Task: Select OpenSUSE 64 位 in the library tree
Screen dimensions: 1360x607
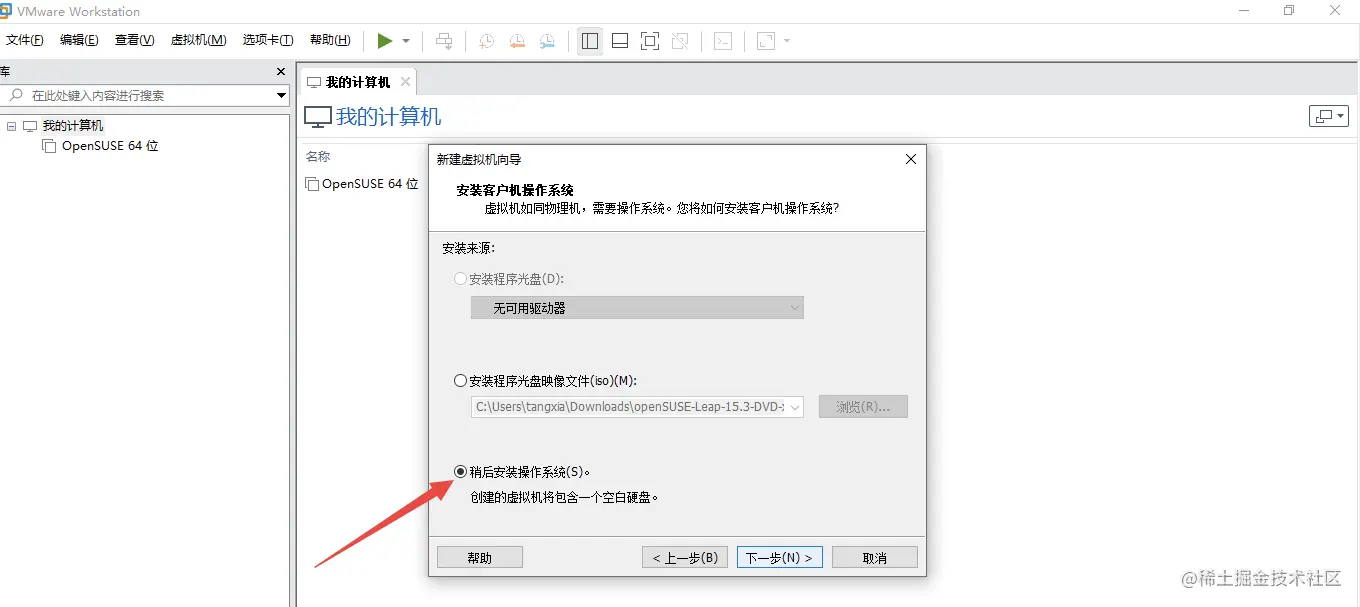Action: coord(110,146)
